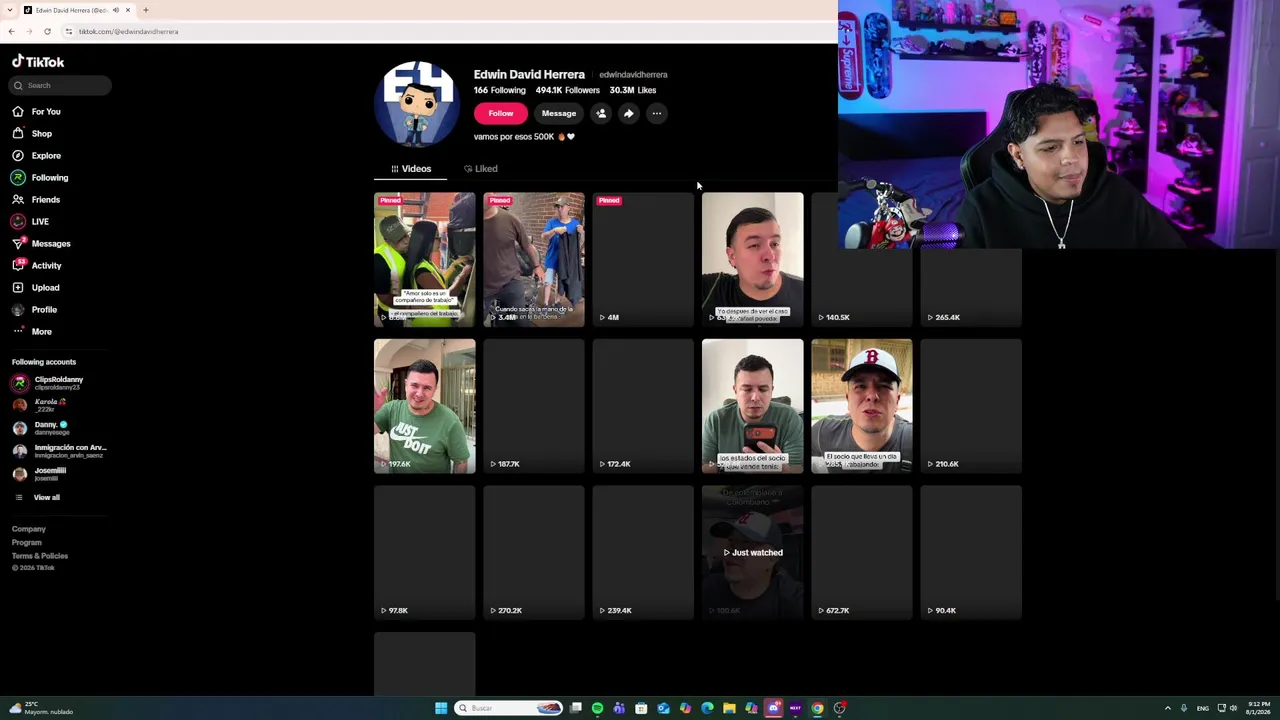The width and height of the screenshot is (1280, 720).
Task: Open Josemiliii followed account
Action: pos(40,474)
